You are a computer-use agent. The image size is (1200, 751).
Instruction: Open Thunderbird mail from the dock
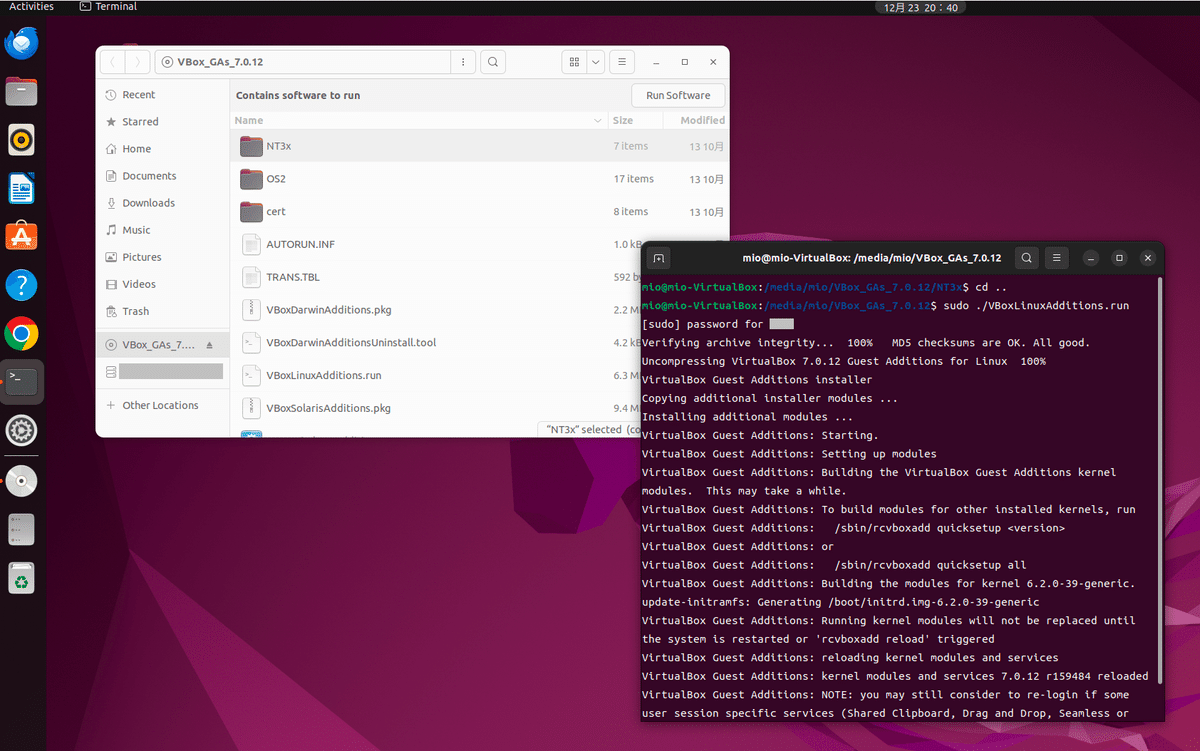pos(21,44)
